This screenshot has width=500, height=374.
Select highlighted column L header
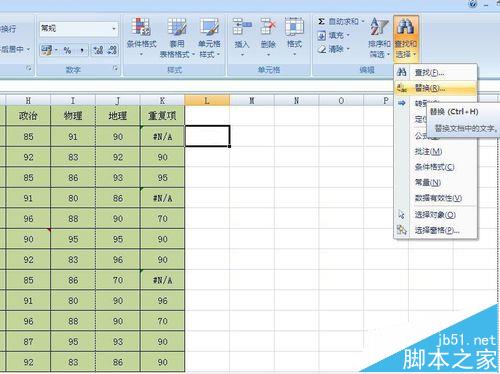pyautogui.click(x=207, y=100)
